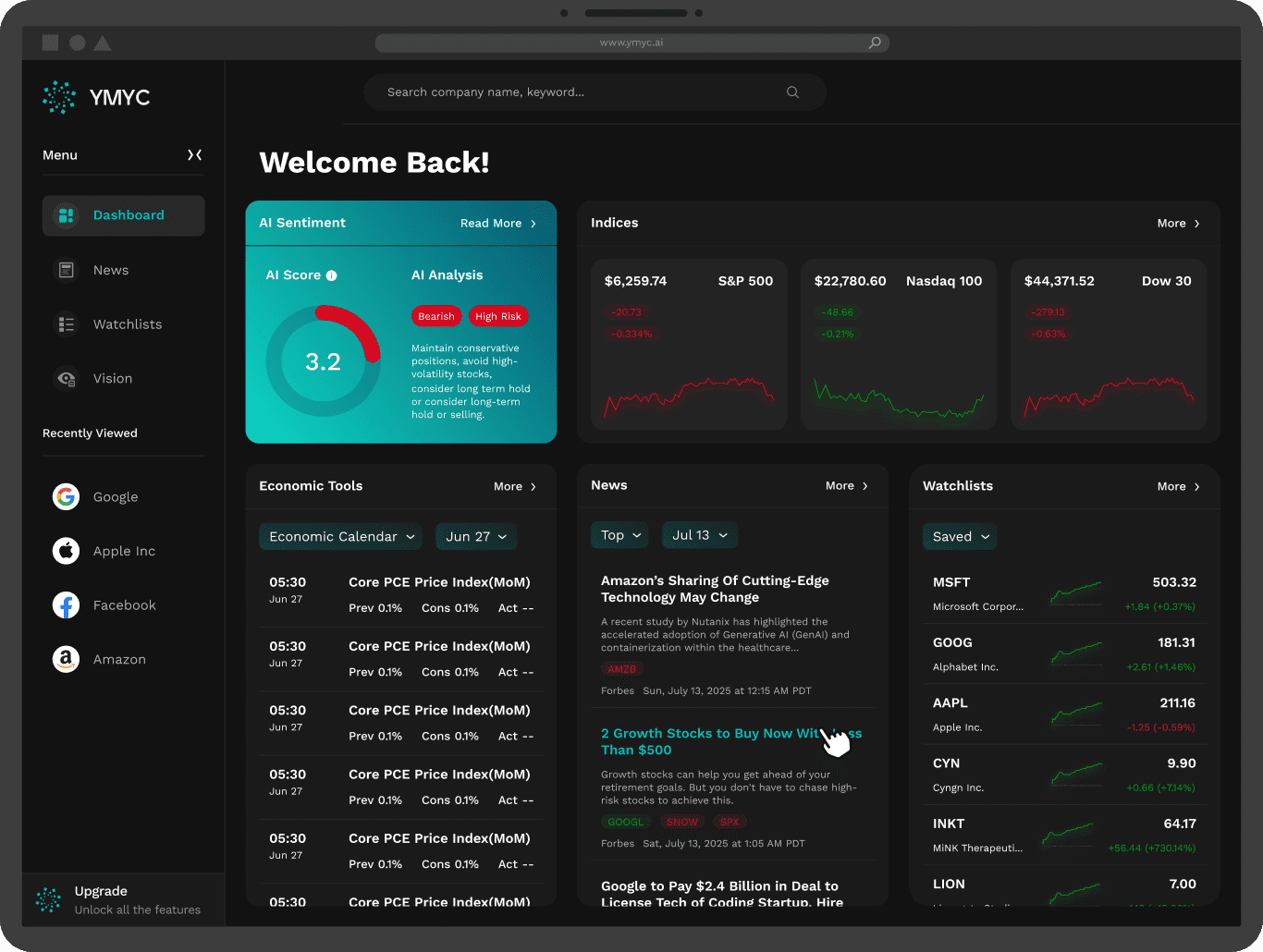The image size is (1263, 952).
Task: Open the Economic Calendar dropdown
Action: pyautogui.click(x=340, y=537)
